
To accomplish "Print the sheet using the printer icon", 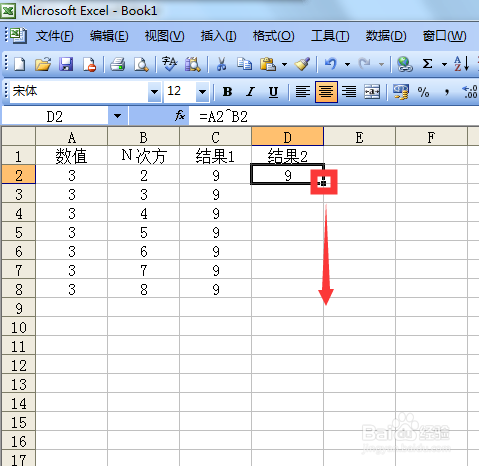I will click(117, 63).
